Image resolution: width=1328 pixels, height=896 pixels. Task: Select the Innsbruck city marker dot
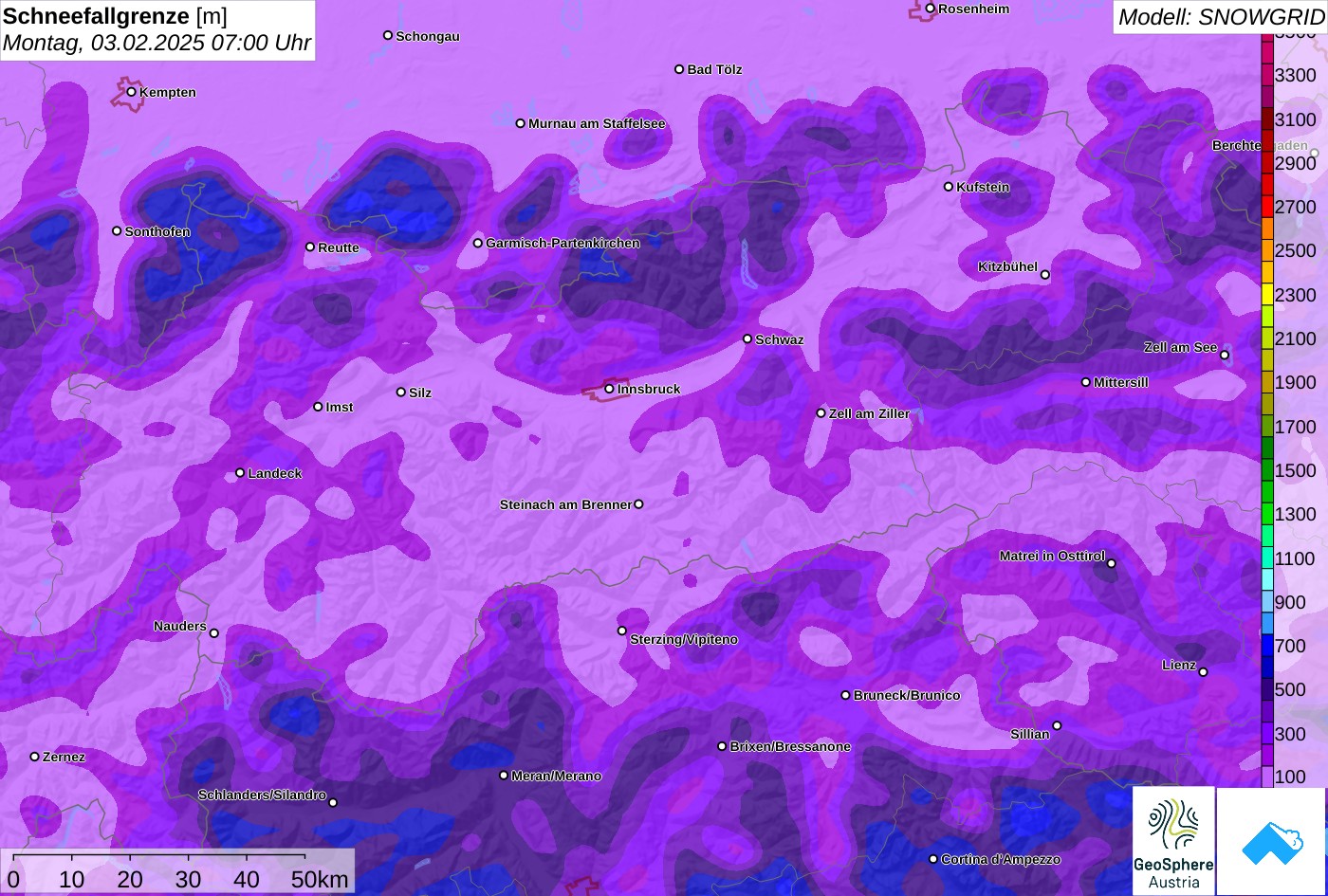[x=609, y=389]
